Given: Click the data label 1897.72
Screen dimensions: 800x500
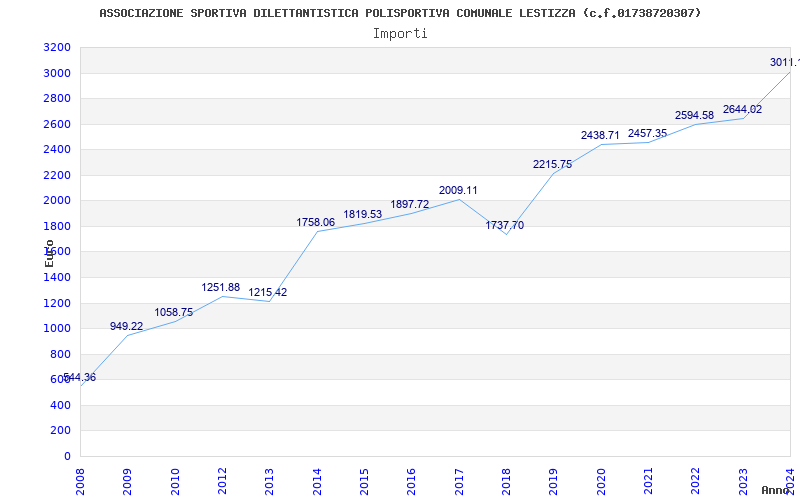Looking at the screenshot, I should tap(410, 205).
